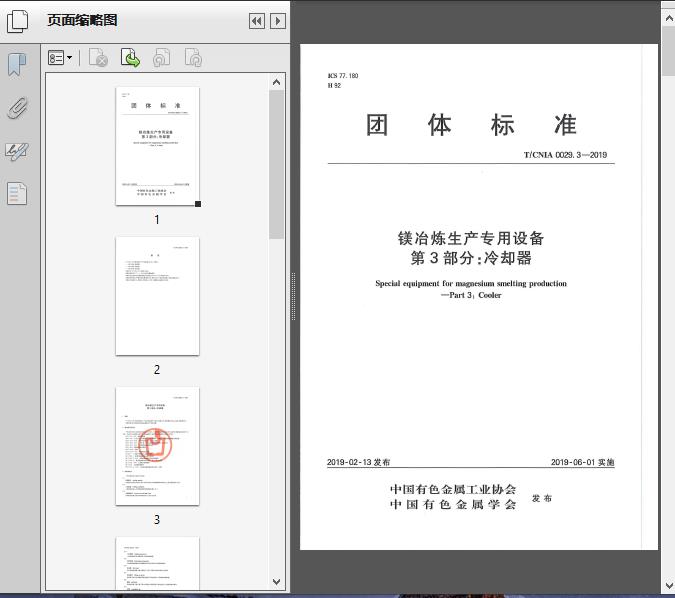Click the issue date 2019-02-13 发布
Image resolution: width=675 pixels, height=598 pixels.
point(358,462)
